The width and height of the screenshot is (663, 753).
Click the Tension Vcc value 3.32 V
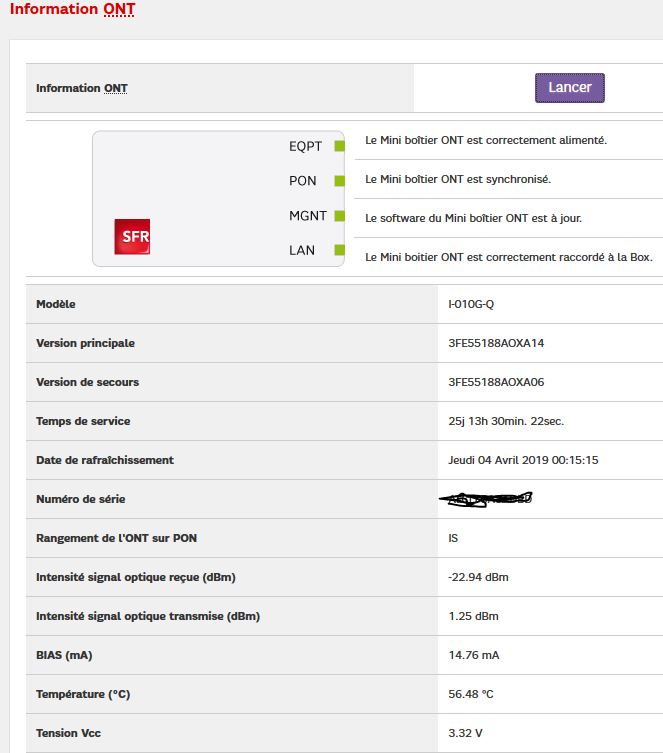click(465, 733)
